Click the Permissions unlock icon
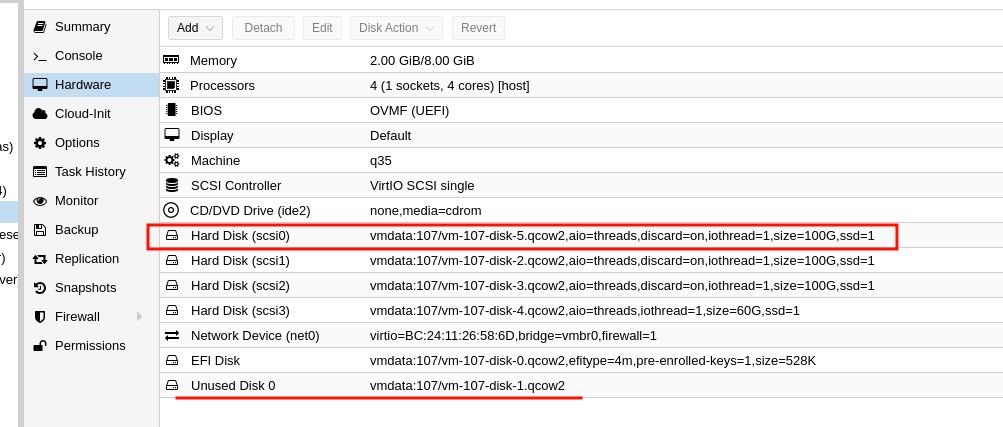Viewport: 1003px width, 427px height. 40,346
